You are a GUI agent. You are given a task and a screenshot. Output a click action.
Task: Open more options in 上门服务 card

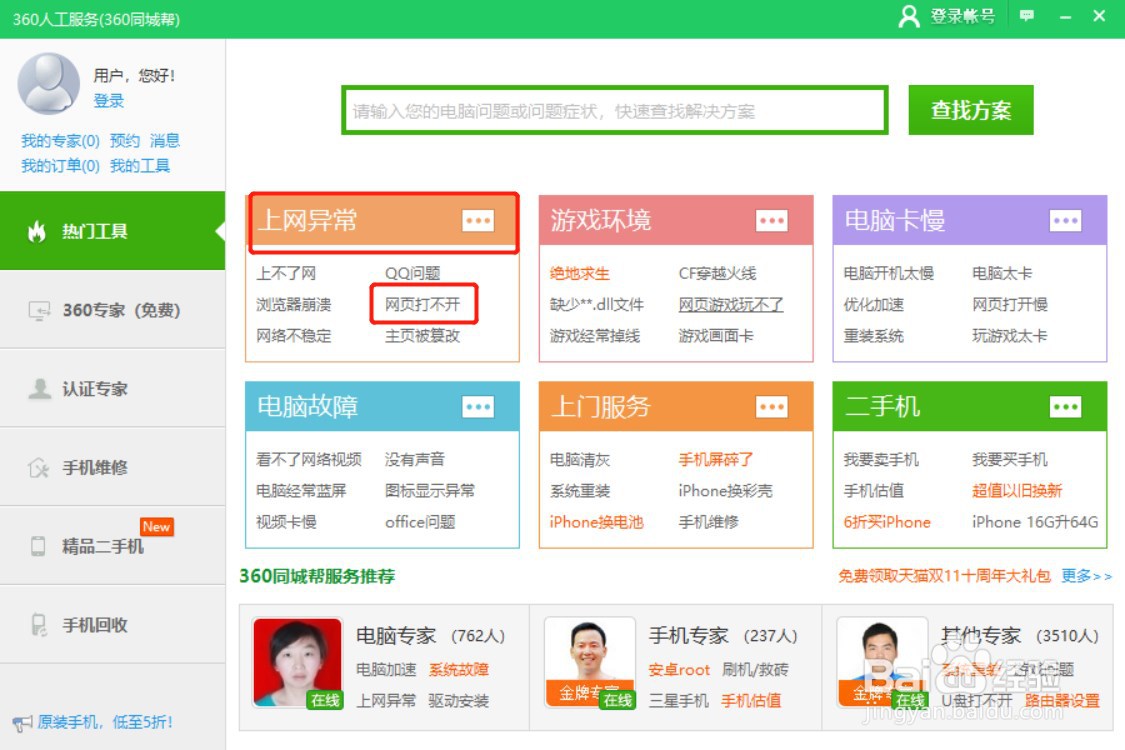tap(772, 407)
